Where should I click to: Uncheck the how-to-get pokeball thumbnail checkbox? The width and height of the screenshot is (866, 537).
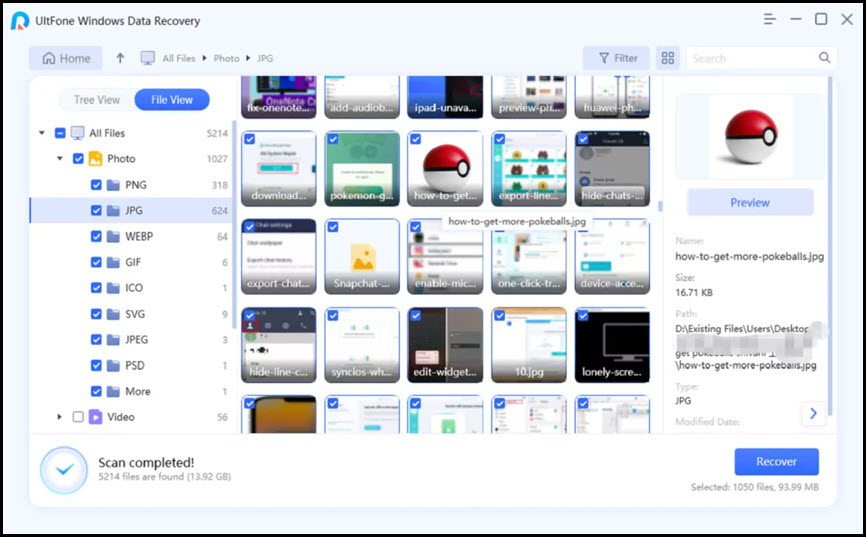[x=416, y=139]
